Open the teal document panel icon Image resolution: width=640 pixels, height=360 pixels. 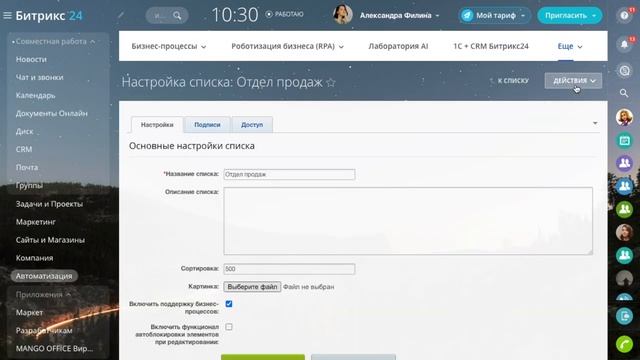(x=624, y=316)
